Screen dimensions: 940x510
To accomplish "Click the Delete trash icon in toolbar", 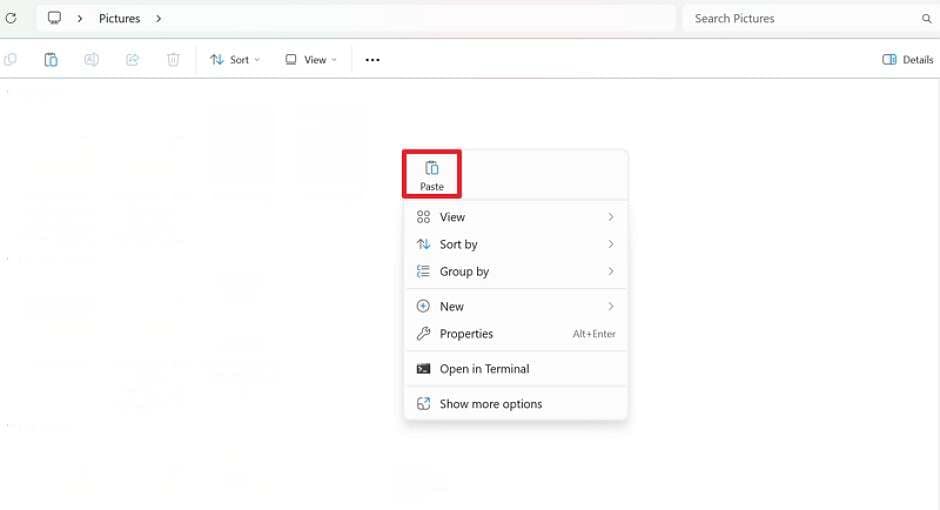I will (x=173, y=59).
